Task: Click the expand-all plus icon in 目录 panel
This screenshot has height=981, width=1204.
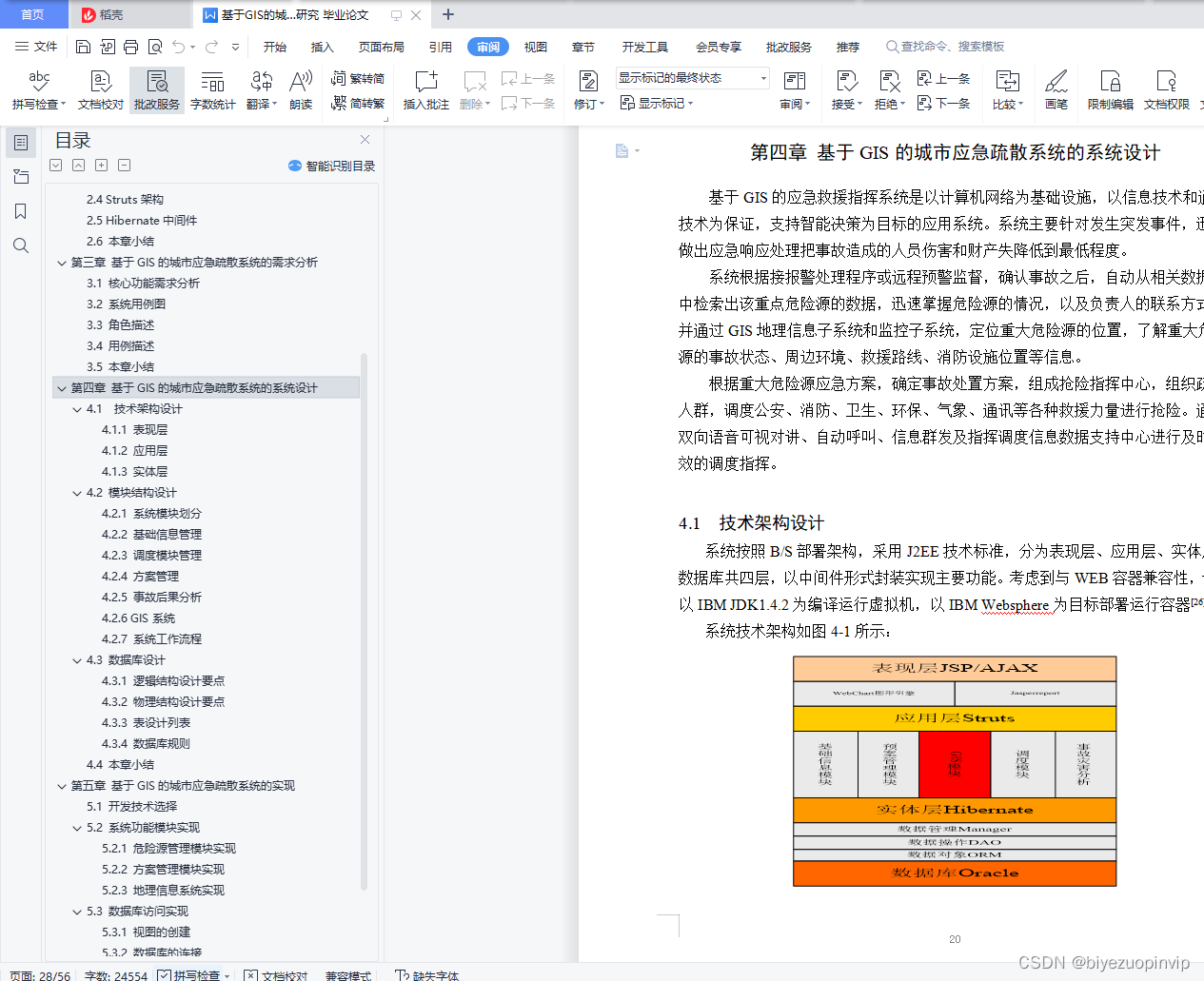Action: [101, 165]
